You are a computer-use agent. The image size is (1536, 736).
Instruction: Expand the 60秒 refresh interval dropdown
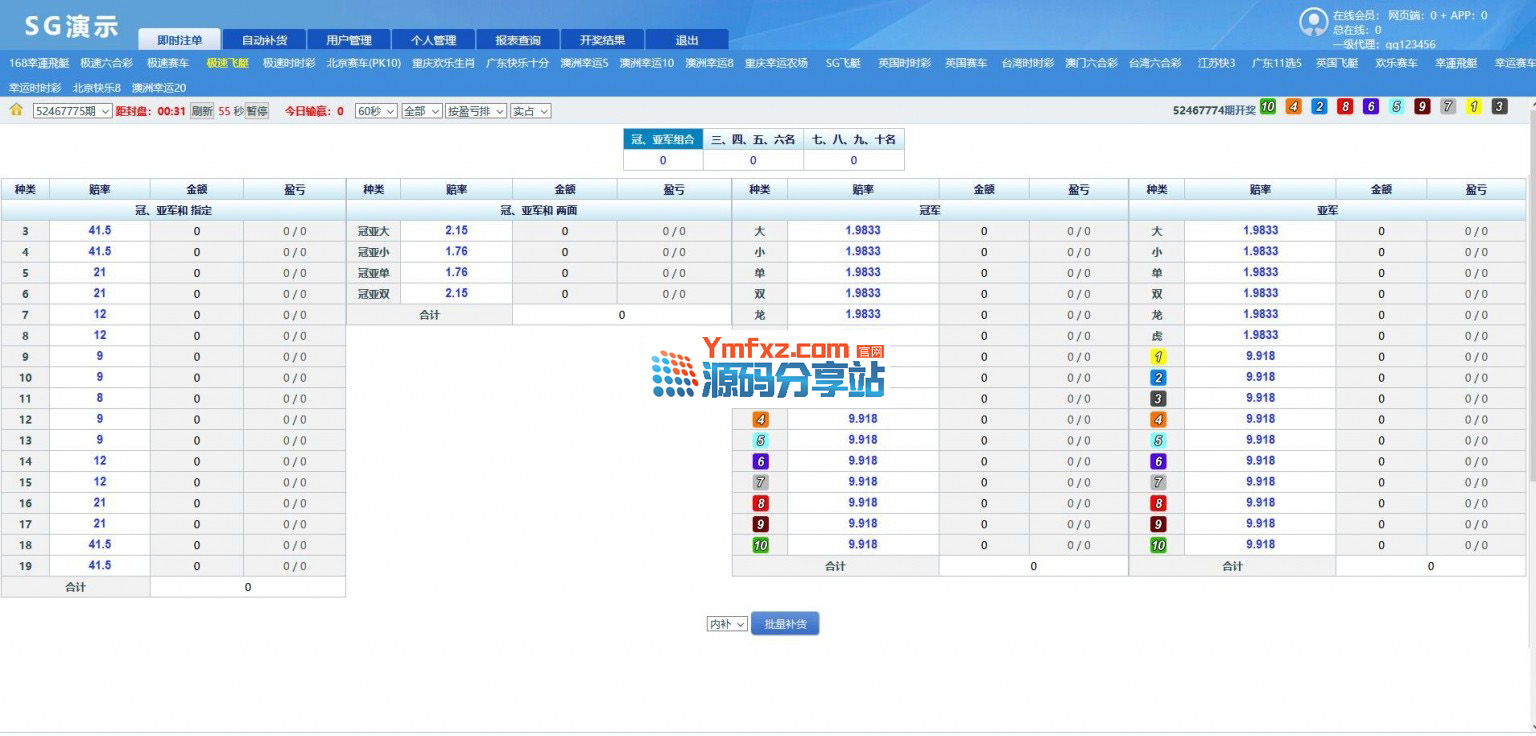[376, 111]
